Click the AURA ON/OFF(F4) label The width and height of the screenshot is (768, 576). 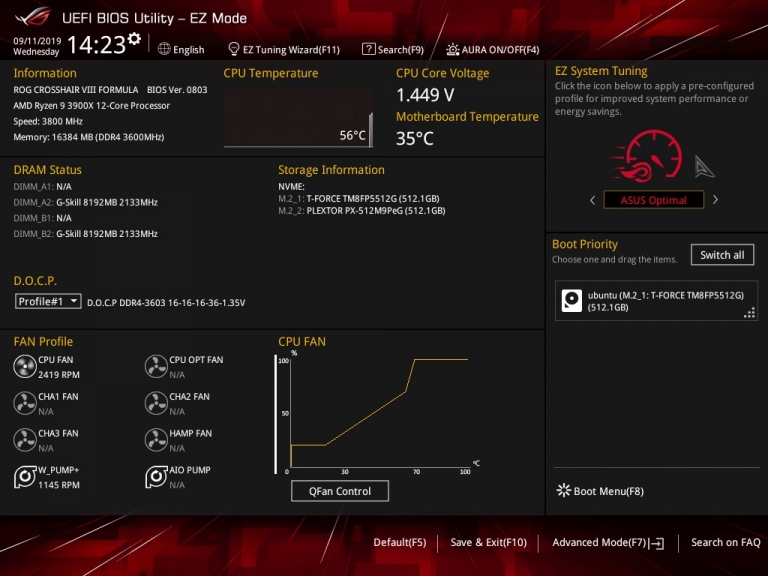point(501,49)
